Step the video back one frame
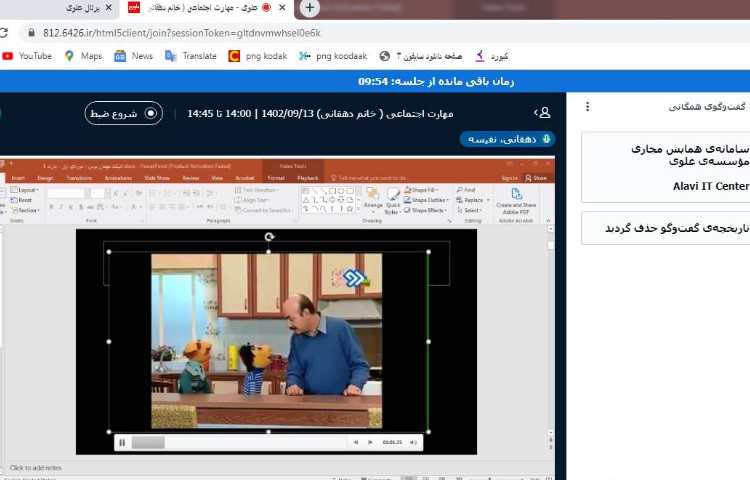Viewport: 750px width, 480px height. 356,442
